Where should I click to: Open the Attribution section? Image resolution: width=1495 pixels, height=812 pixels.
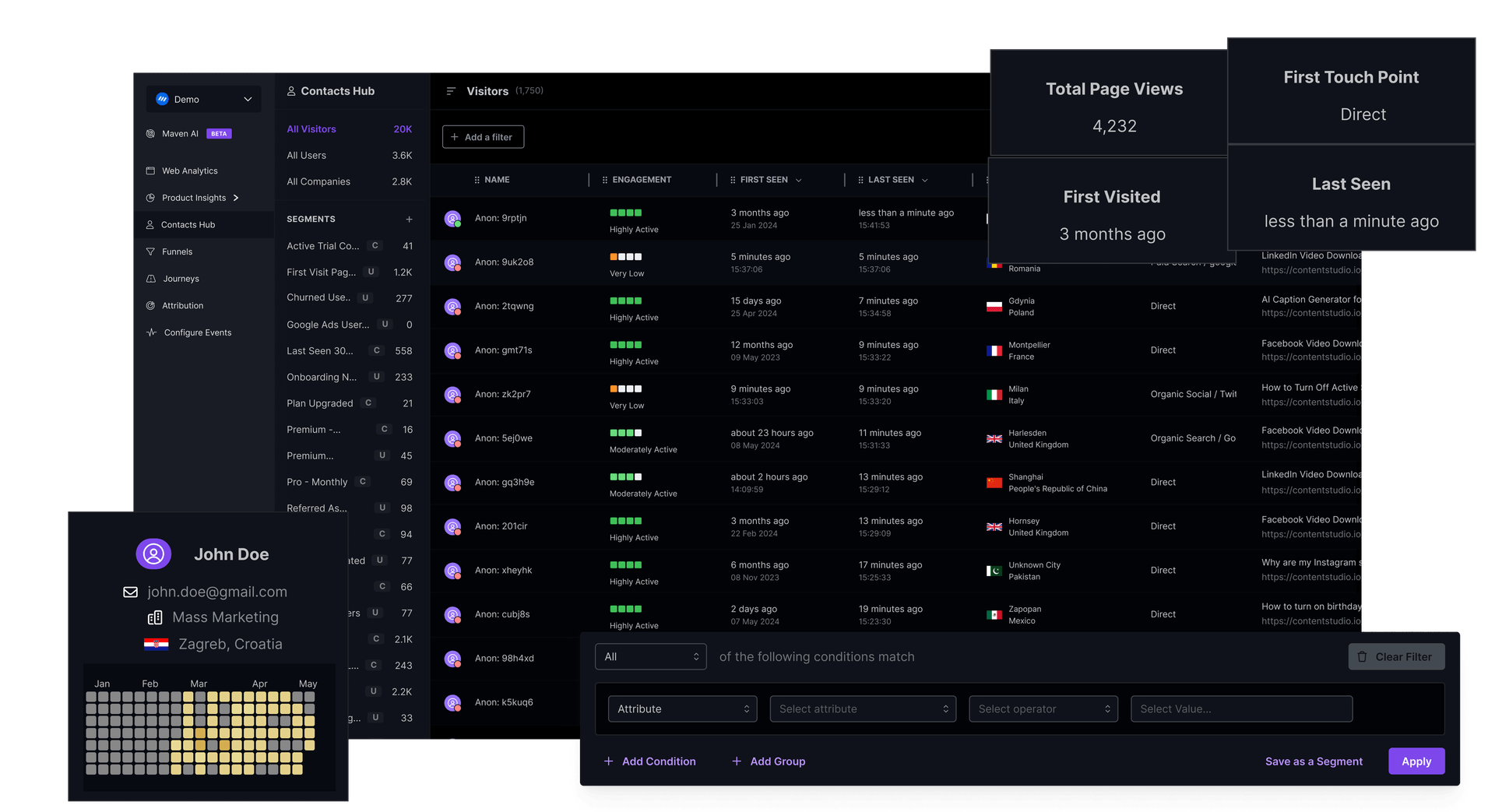pyautogui.click(x=183, y=305)
